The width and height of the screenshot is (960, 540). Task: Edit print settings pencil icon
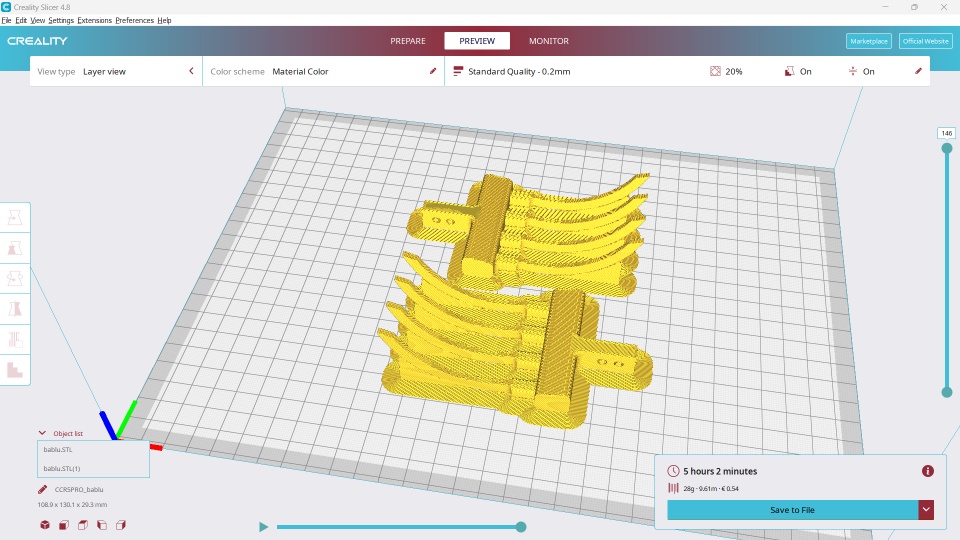(918, 71)
